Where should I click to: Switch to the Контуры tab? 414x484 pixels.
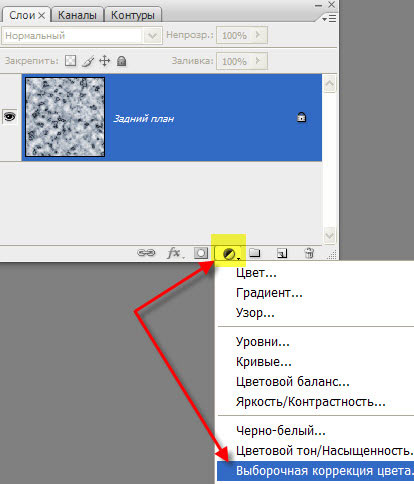point(133,15)
